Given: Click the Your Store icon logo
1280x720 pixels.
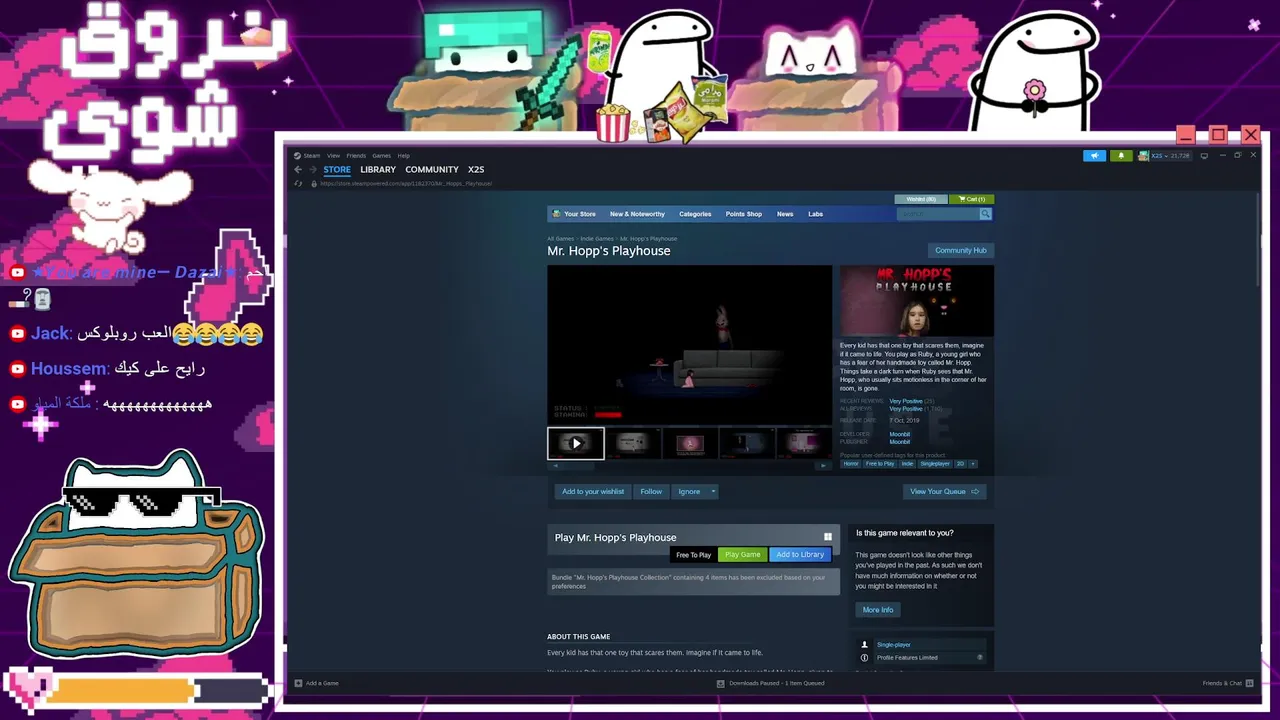Looking at the screenshot, I should (x=556, y=214).
